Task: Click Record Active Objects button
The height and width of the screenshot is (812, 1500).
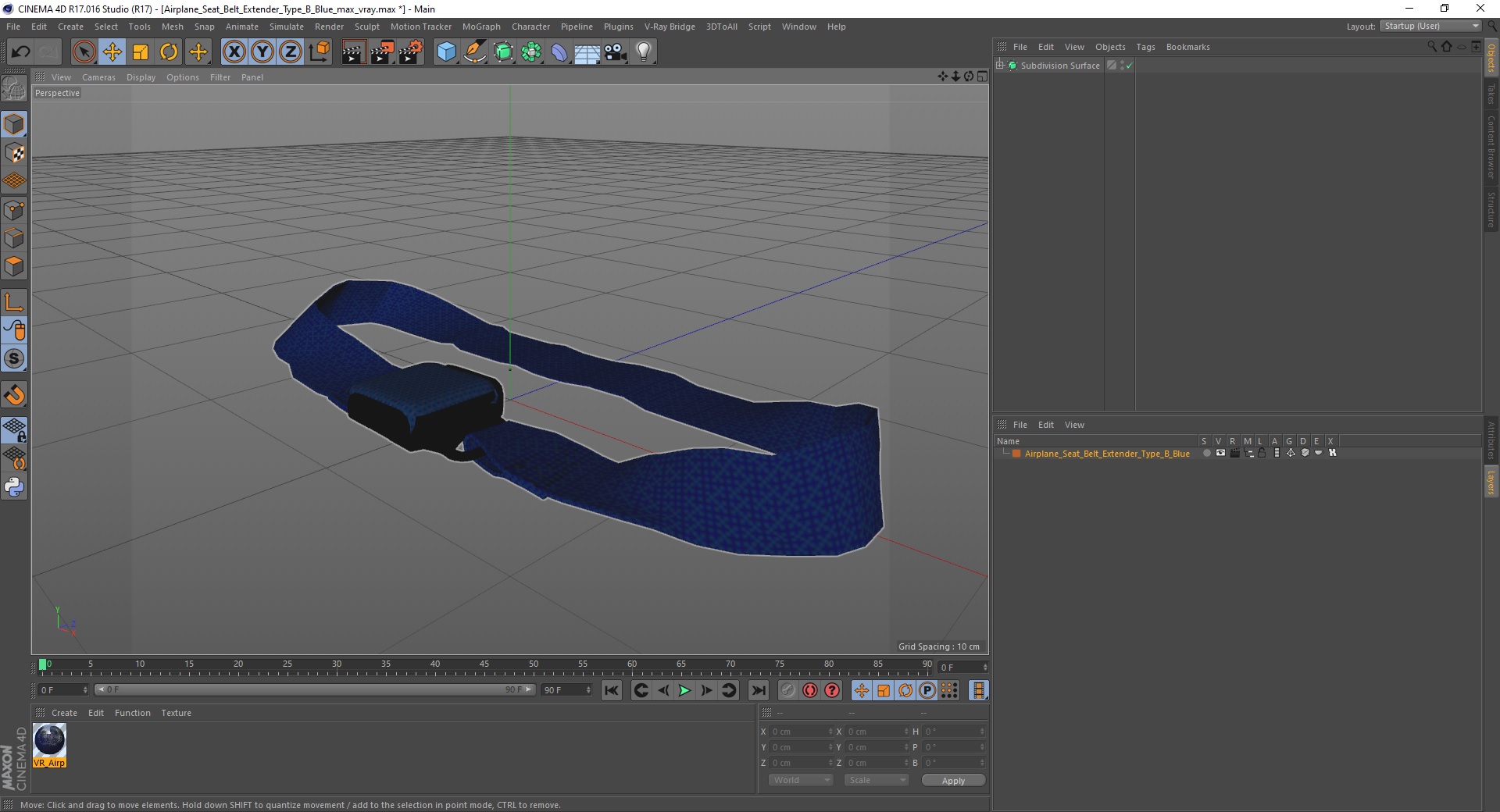Action: click(788, 690)
